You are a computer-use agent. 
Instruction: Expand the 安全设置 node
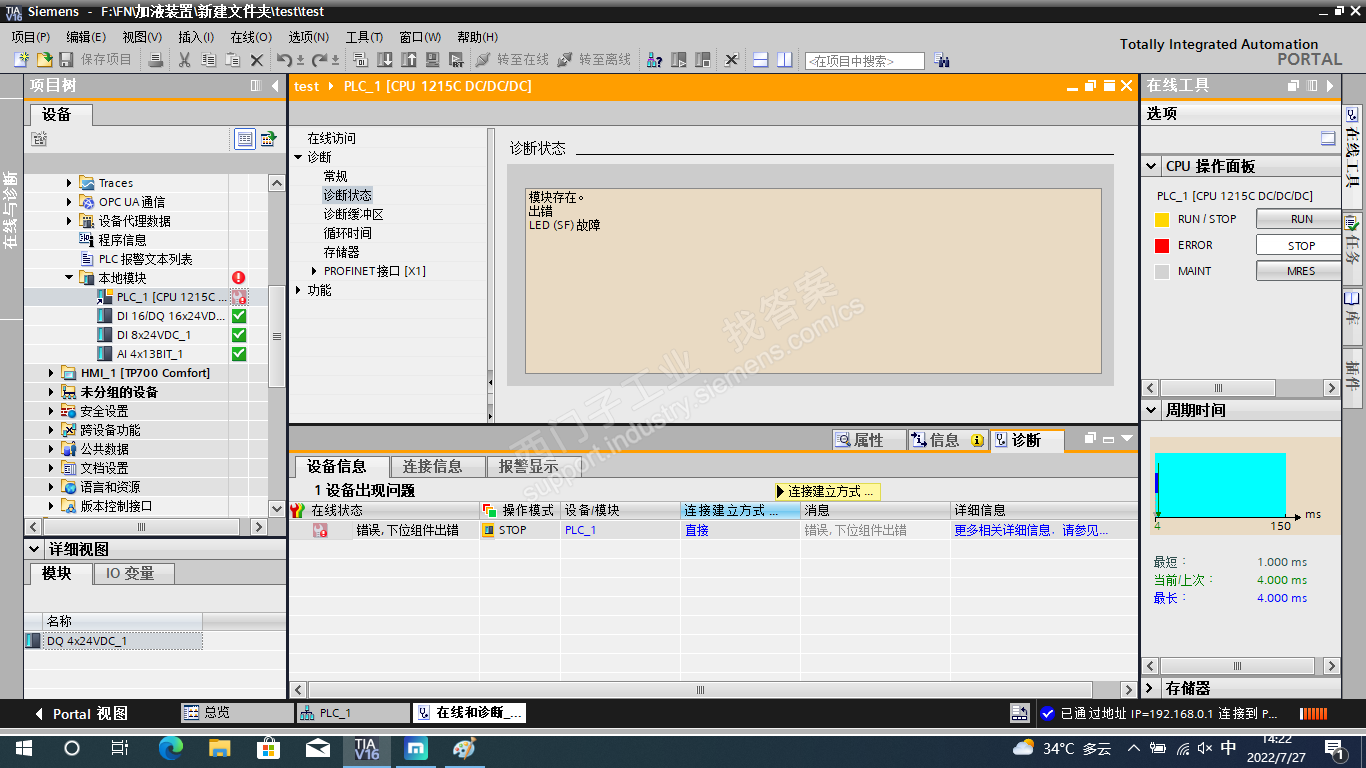coord(52,411)
